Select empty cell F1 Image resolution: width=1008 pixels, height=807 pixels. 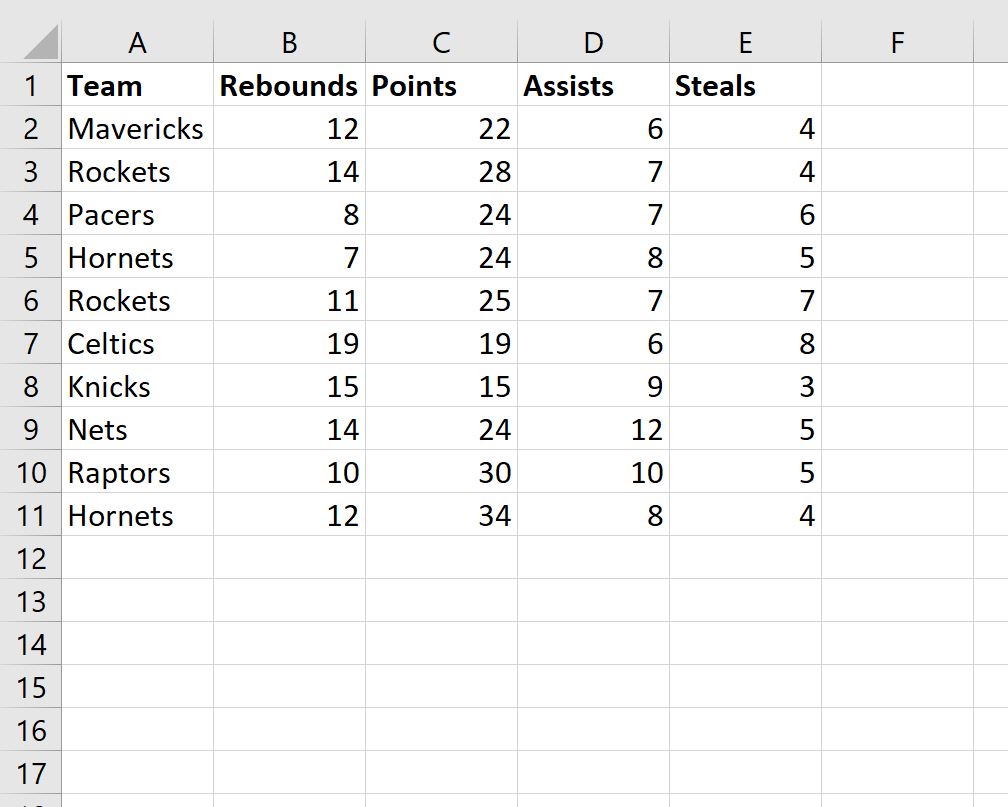[897, 85]
